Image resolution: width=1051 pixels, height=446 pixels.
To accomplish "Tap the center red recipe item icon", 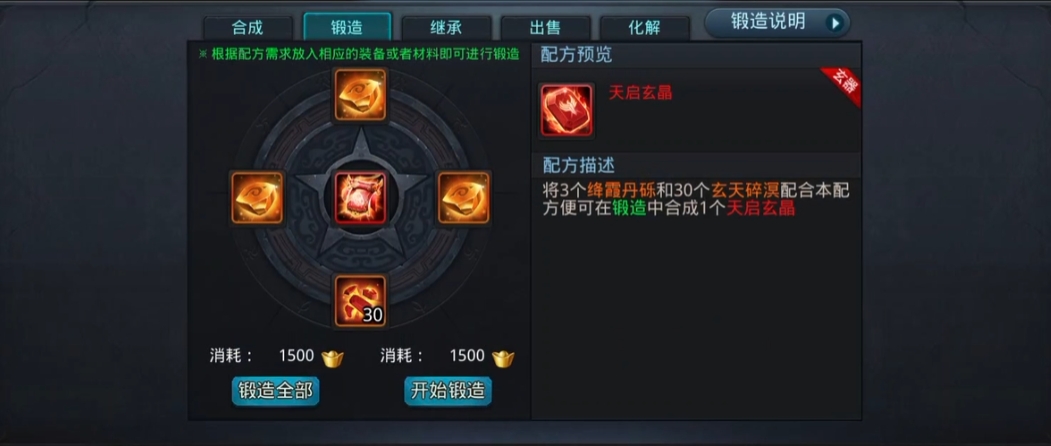I will [361, 198].
